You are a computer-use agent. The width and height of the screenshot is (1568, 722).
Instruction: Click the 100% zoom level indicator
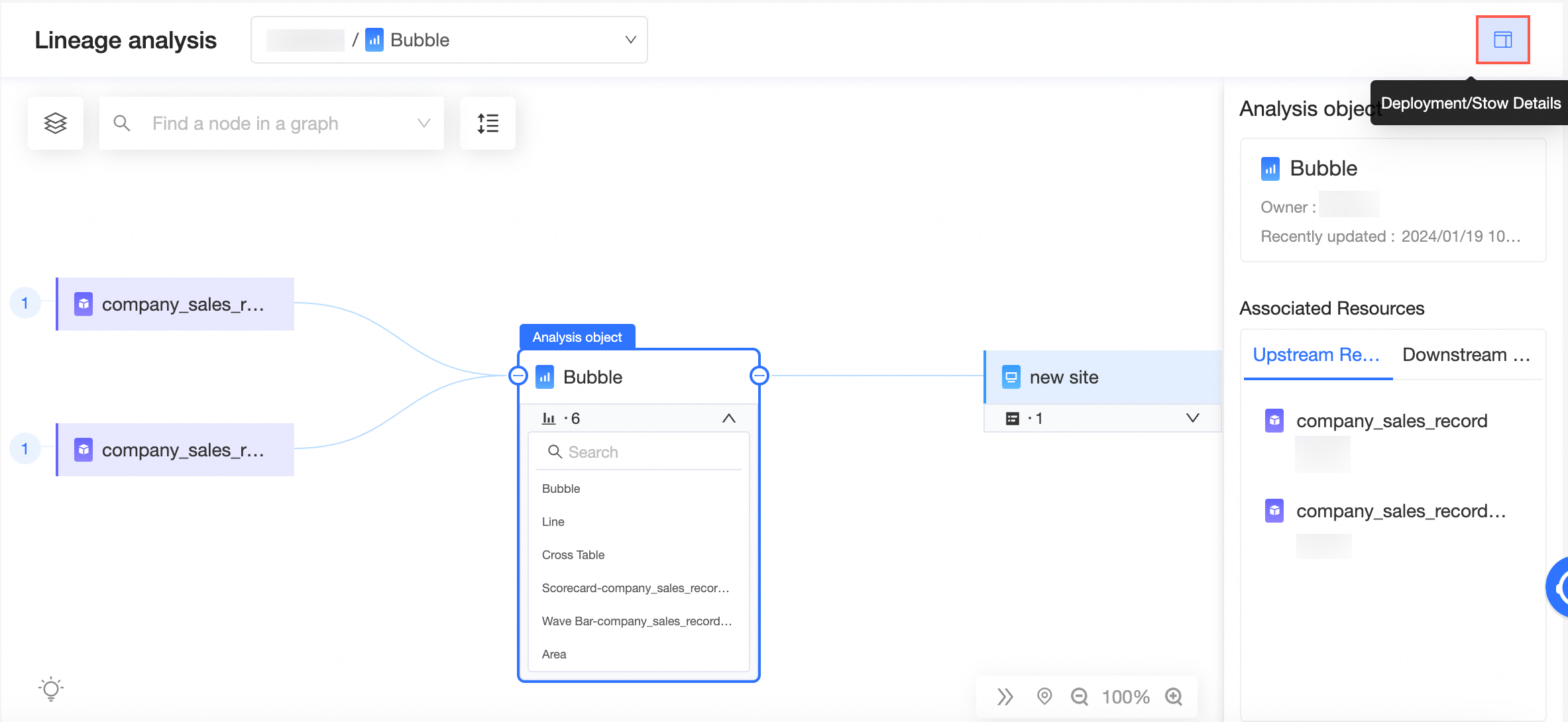[1125, 697]
